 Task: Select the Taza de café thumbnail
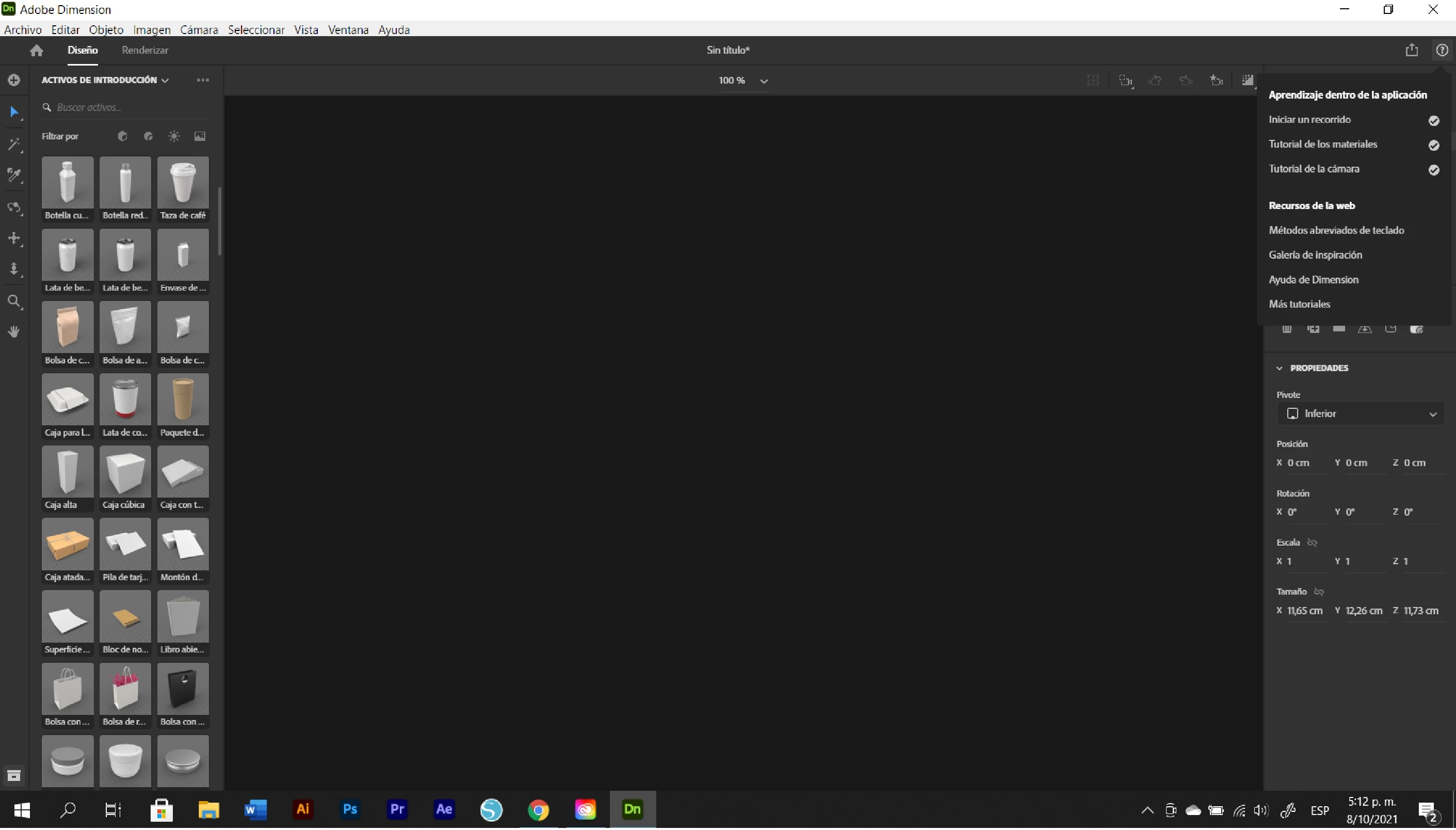tap(182, 188)
